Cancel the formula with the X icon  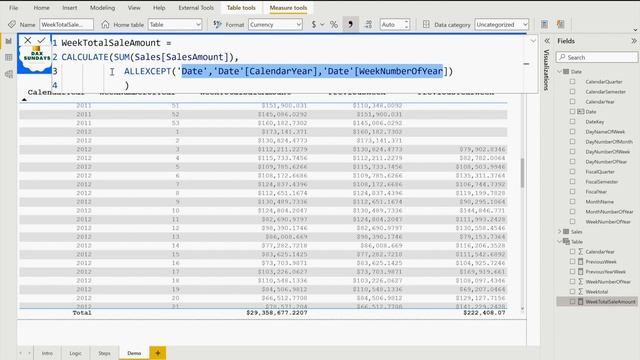(27, 40)
